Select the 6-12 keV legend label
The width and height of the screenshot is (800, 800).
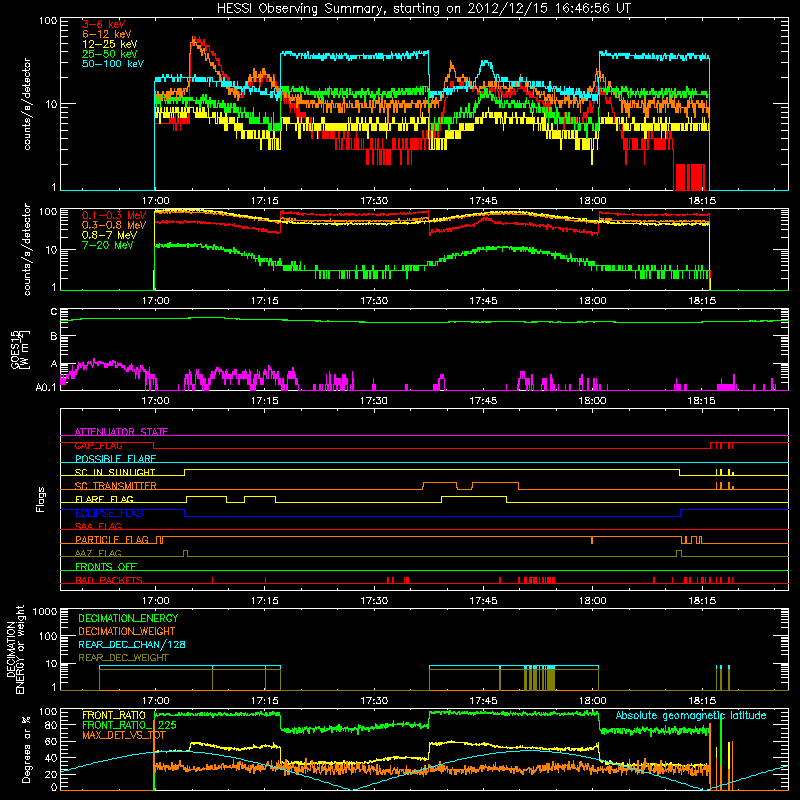click(x=107, y=34)
